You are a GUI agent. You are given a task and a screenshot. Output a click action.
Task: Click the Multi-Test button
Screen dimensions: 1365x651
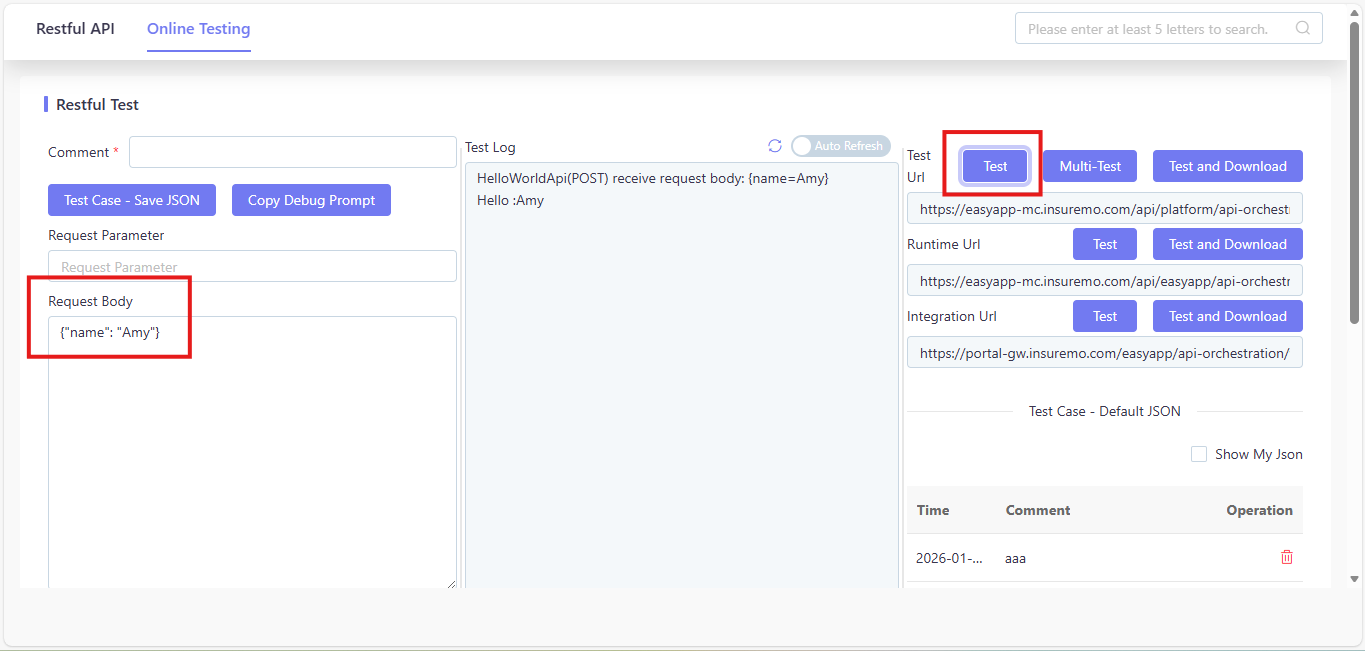click(1090, 166)
